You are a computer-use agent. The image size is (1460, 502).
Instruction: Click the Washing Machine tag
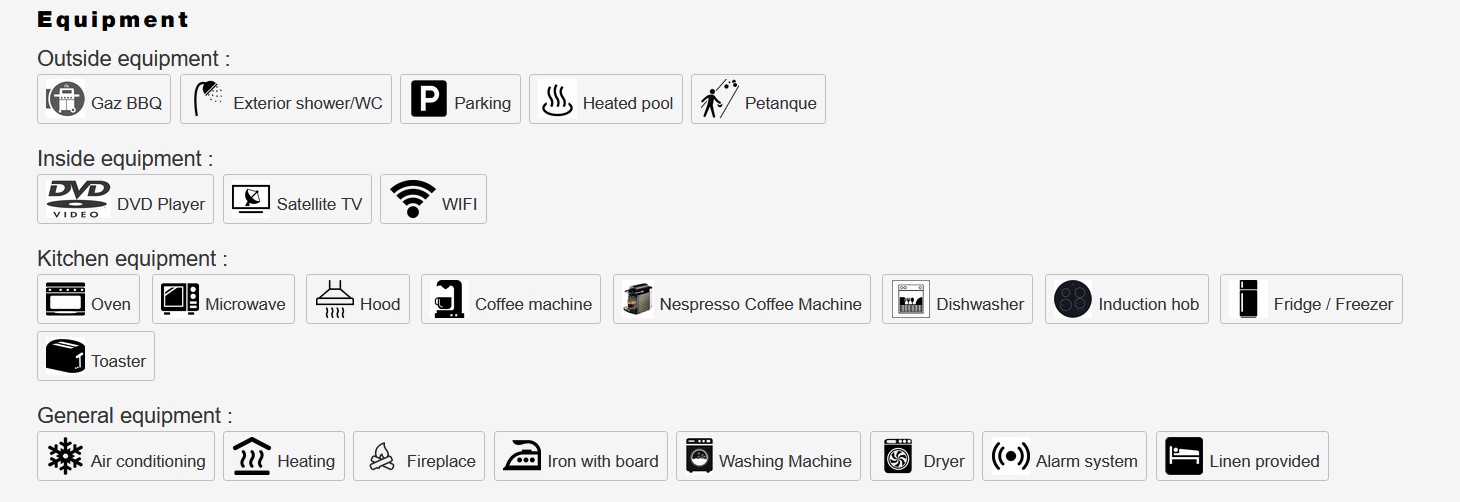(x=769, y=456)
